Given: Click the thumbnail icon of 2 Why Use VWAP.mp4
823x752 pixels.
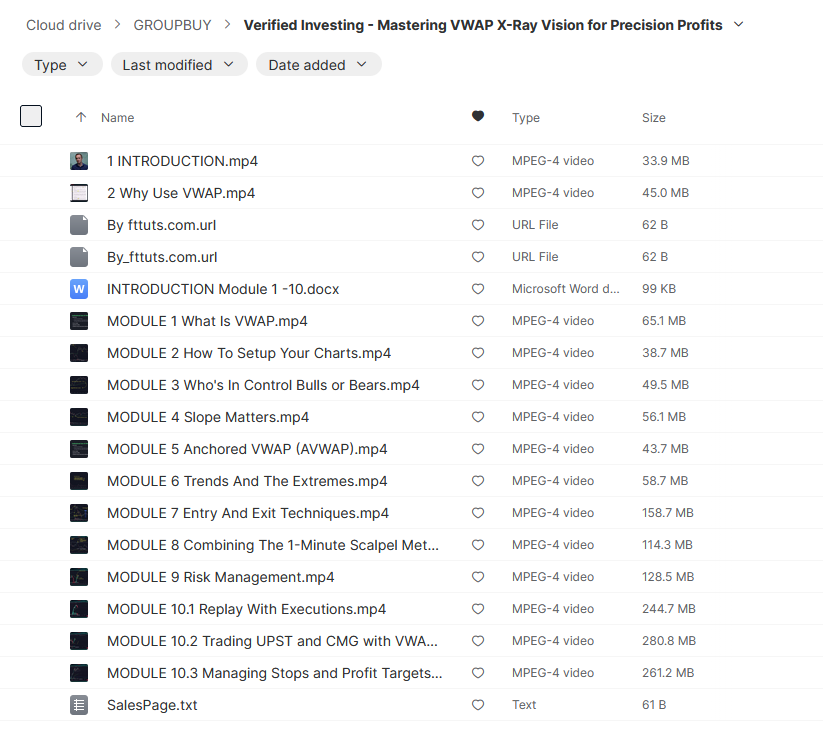Looking at the screenshot, I should pos(79,193).
